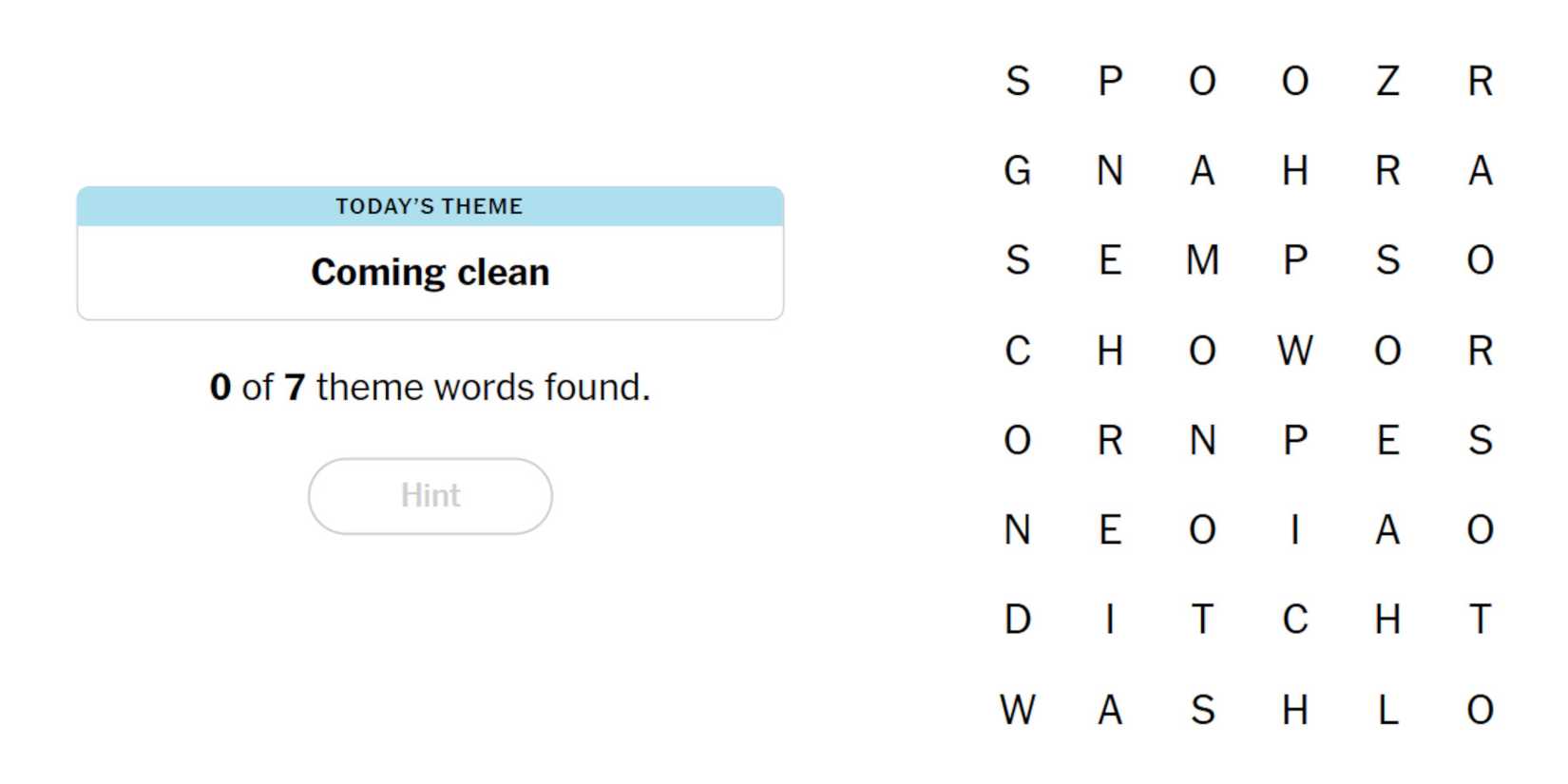
Task: Click the S in the top row
Action: click(x=1017, y=81)
